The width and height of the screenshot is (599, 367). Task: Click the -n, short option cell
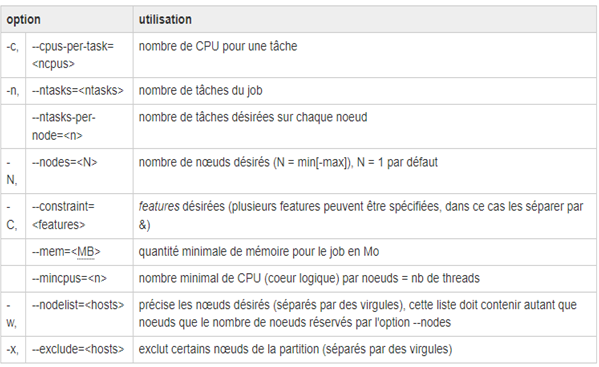[13, 91]
